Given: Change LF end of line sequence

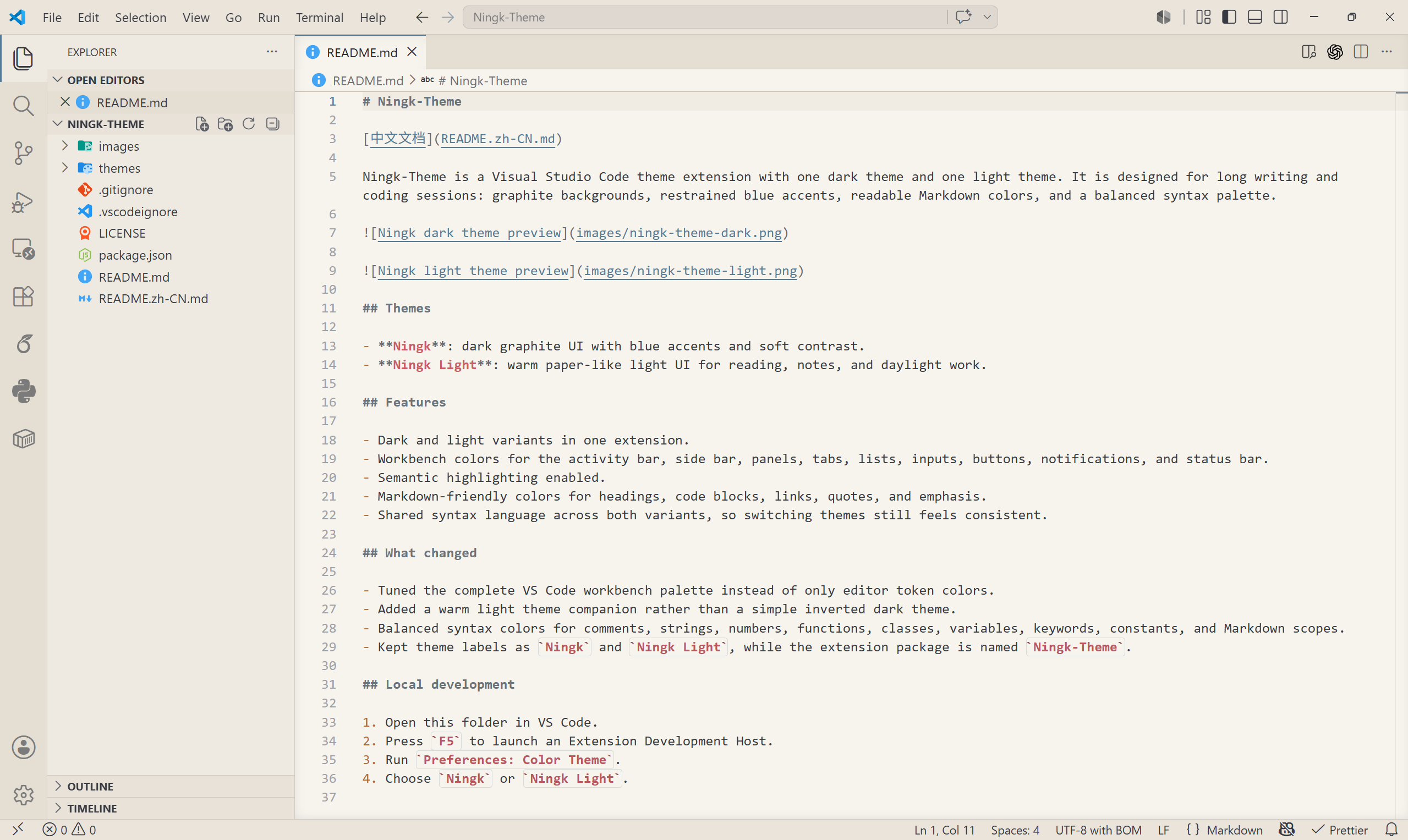Looking at the screenshot, I should (1163, 830).
